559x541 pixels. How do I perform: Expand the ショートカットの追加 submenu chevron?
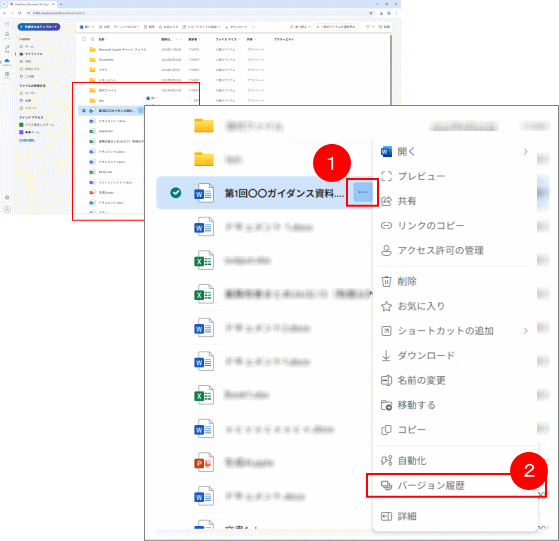(525, 331)
